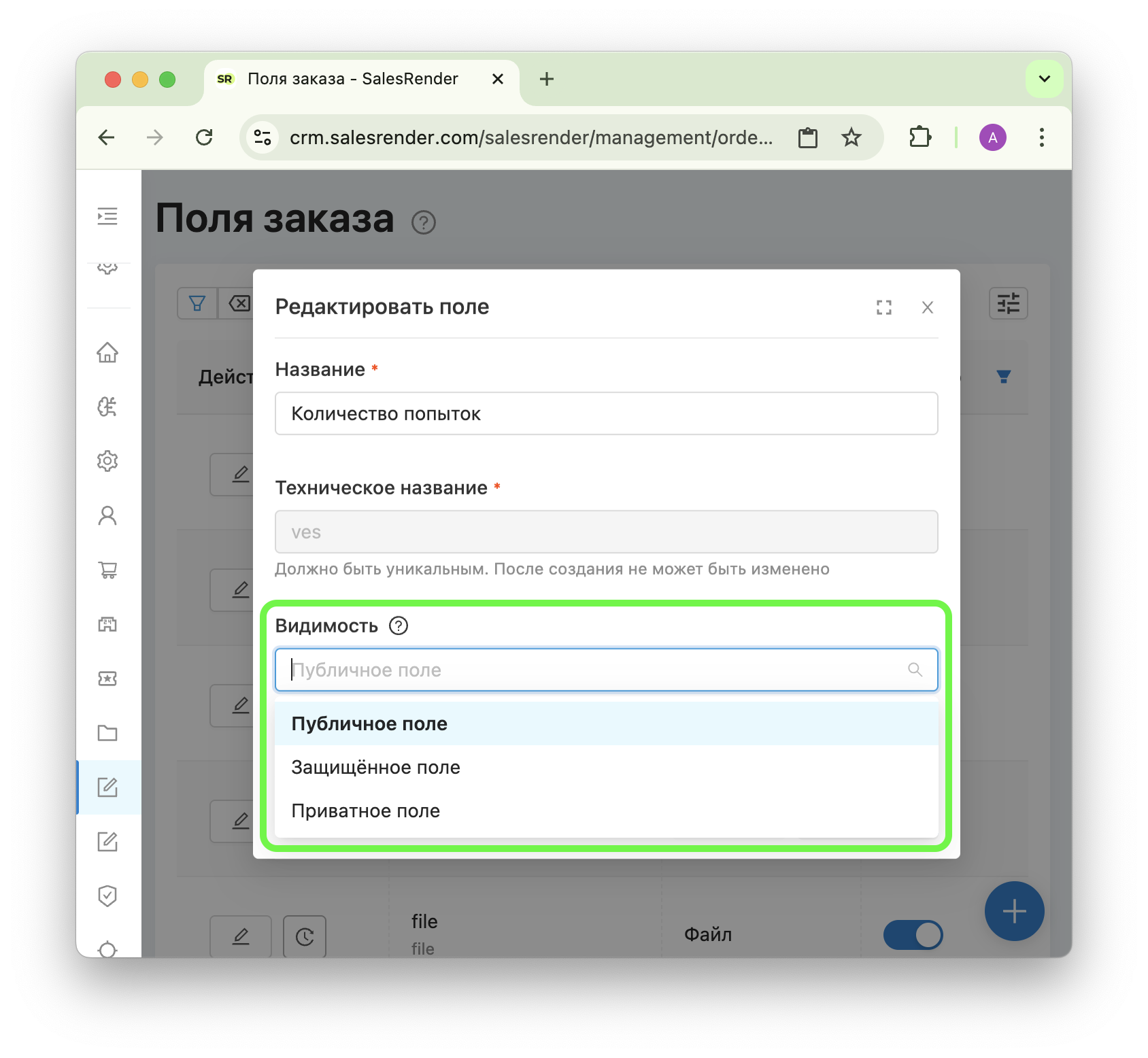Viewport: 1148px width, 1058px height.
Task: Click the help icon next to Видимость
Action: pos(399,626)
